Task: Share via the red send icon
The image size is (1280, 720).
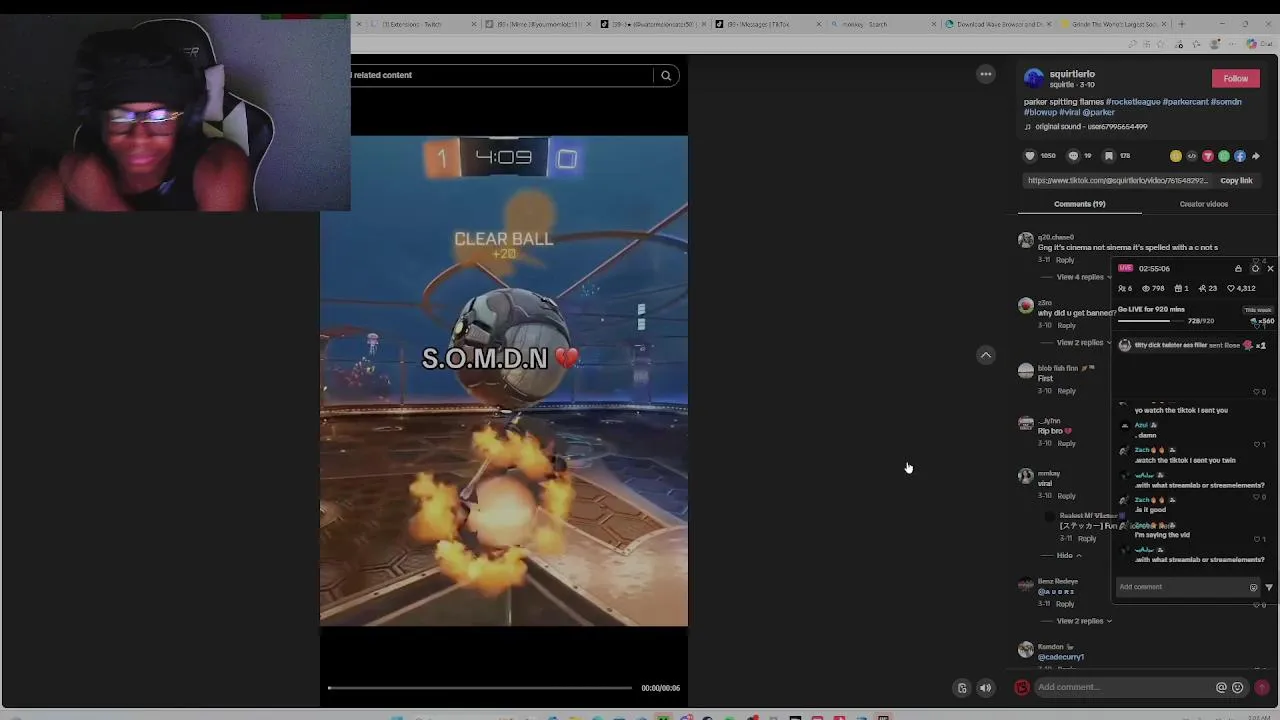Action: [1208, 156]
